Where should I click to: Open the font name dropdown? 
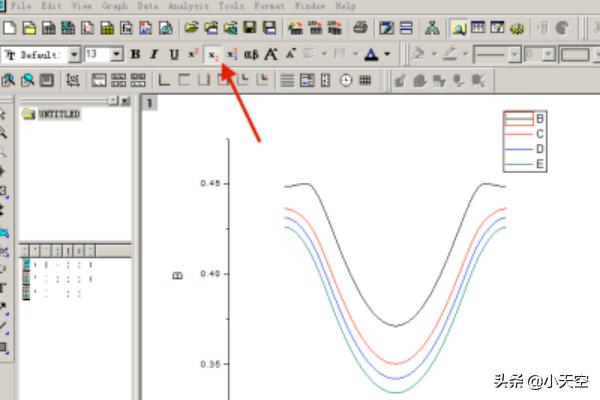point(73,54)
